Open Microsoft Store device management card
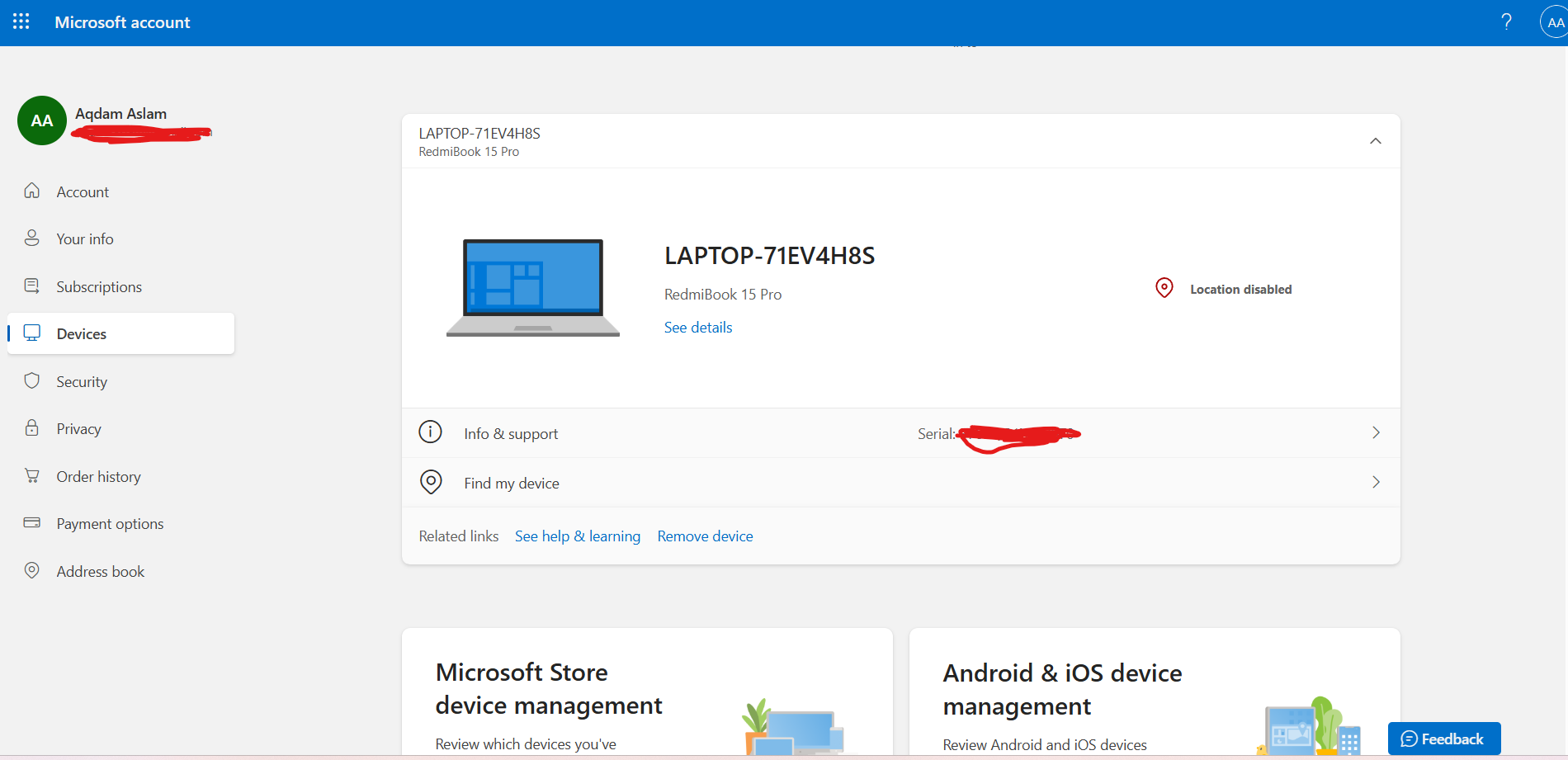1568x760 pixels. (x=647, y=693)
